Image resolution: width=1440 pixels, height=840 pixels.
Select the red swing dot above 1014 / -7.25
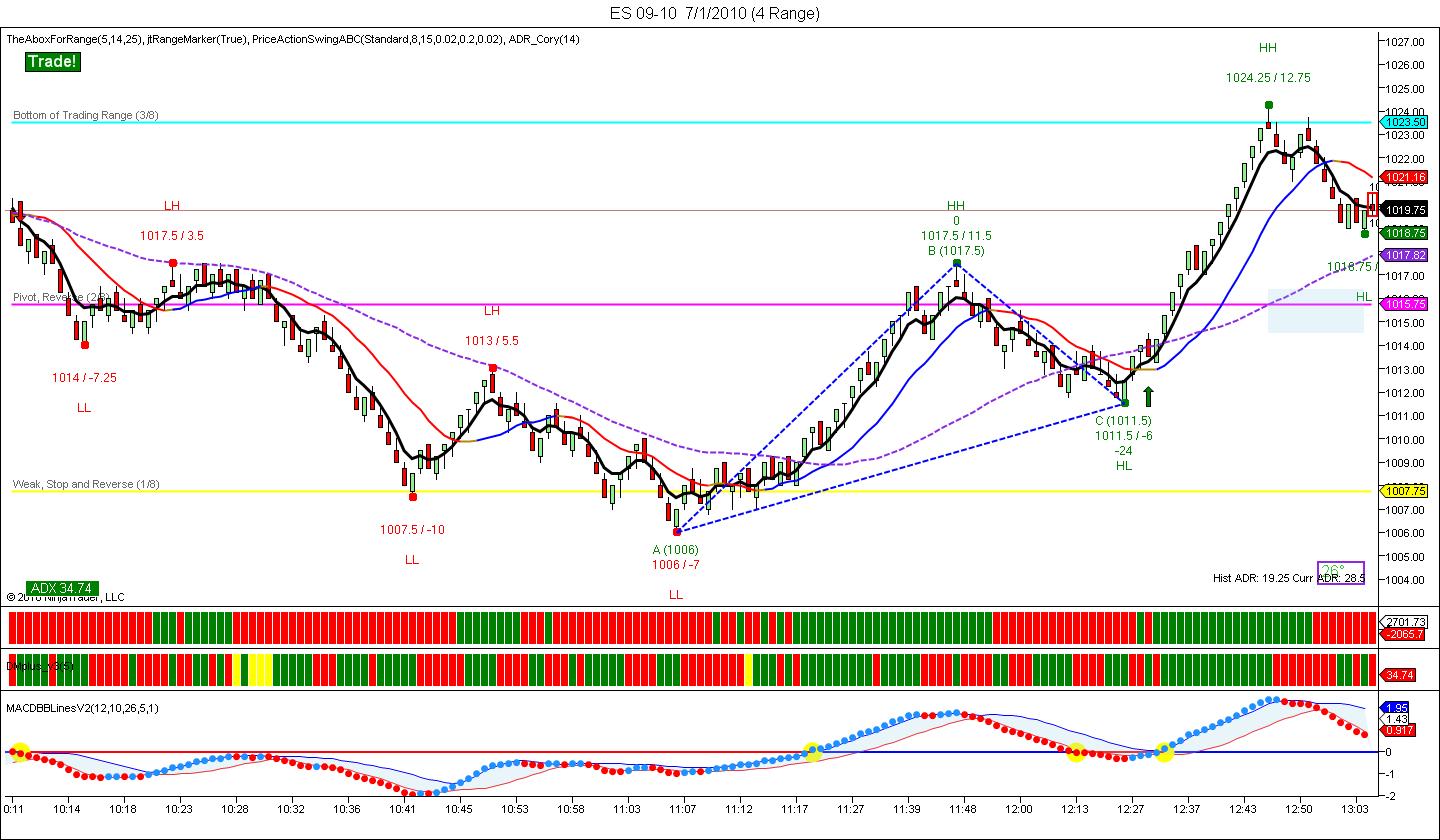coord(85,345)
